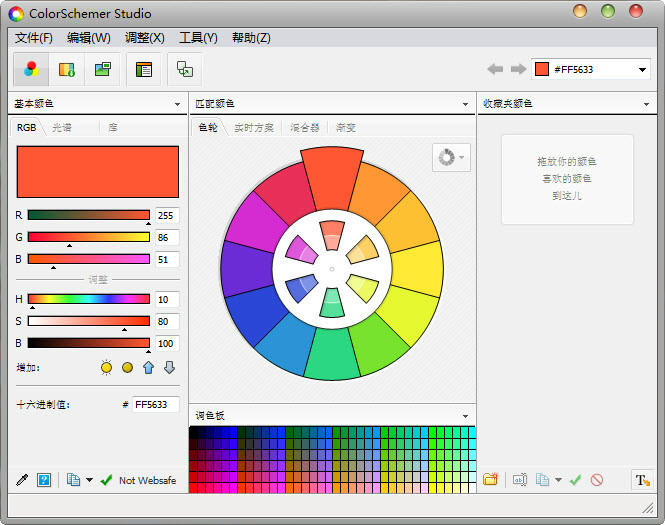
Task: Switch to the 色轮 tab
Action: click(208, 127)
